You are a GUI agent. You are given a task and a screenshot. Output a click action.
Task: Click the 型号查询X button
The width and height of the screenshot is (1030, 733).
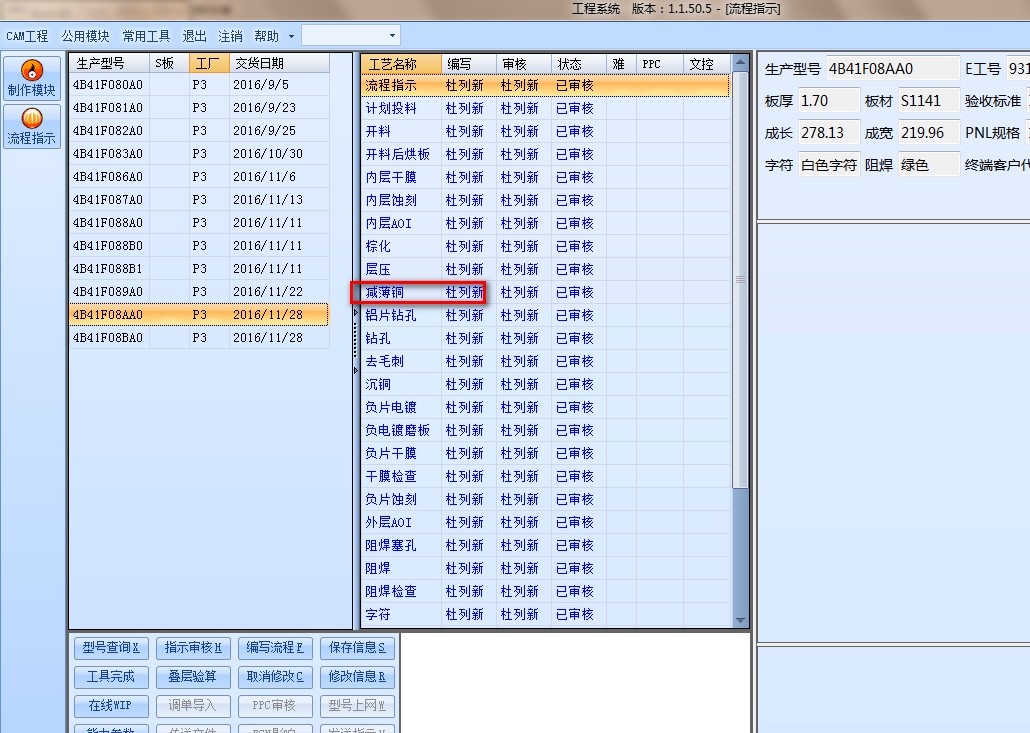pos(111,648)
